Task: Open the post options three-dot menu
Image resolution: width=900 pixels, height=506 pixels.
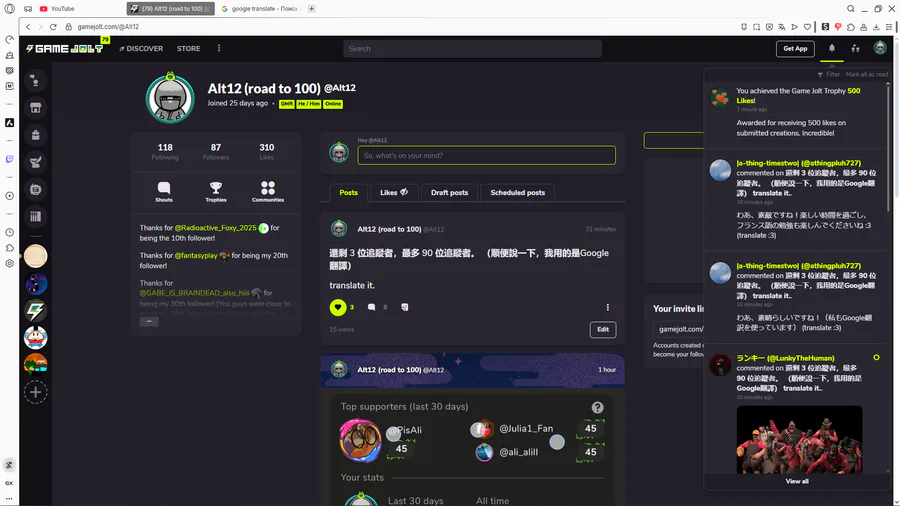Action: [607, 307]
